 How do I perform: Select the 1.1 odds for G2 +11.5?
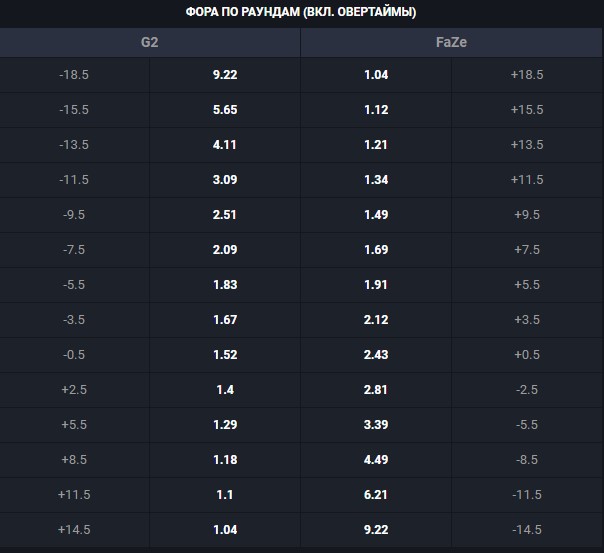pos(225,495)
